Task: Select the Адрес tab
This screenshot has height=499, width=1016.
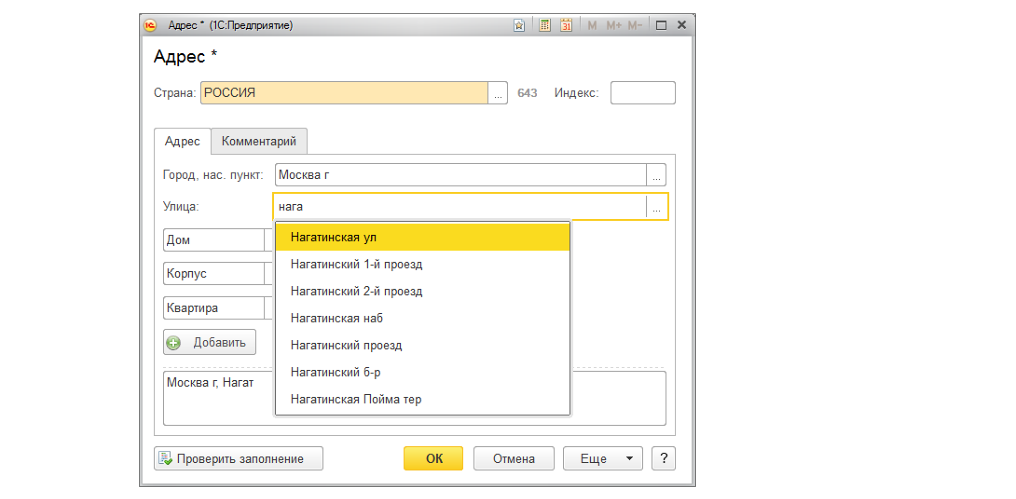Action: pos(182,142)
